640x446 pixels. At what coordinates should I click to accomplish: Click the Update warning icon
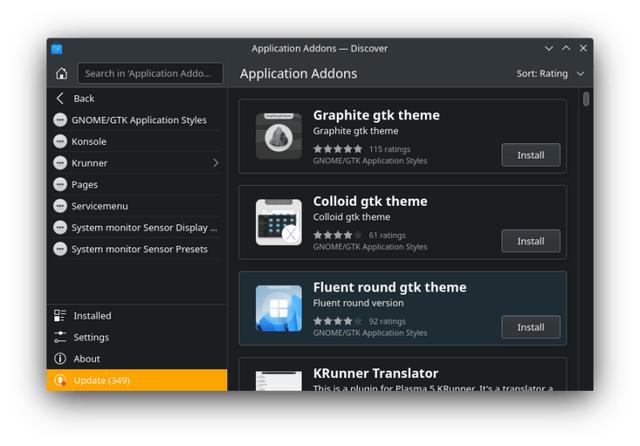(x=60, y=380)
